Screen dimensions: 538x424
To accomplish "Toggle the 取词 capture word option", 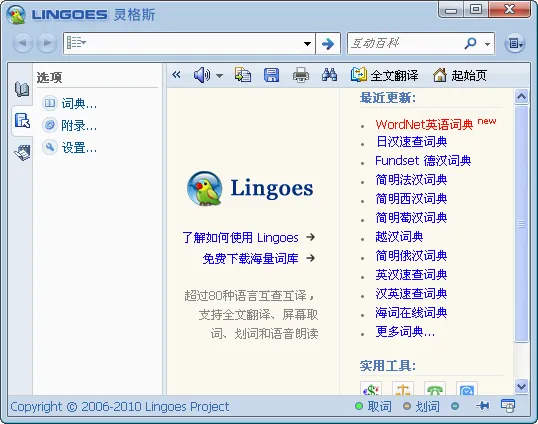I will (373, 407).
